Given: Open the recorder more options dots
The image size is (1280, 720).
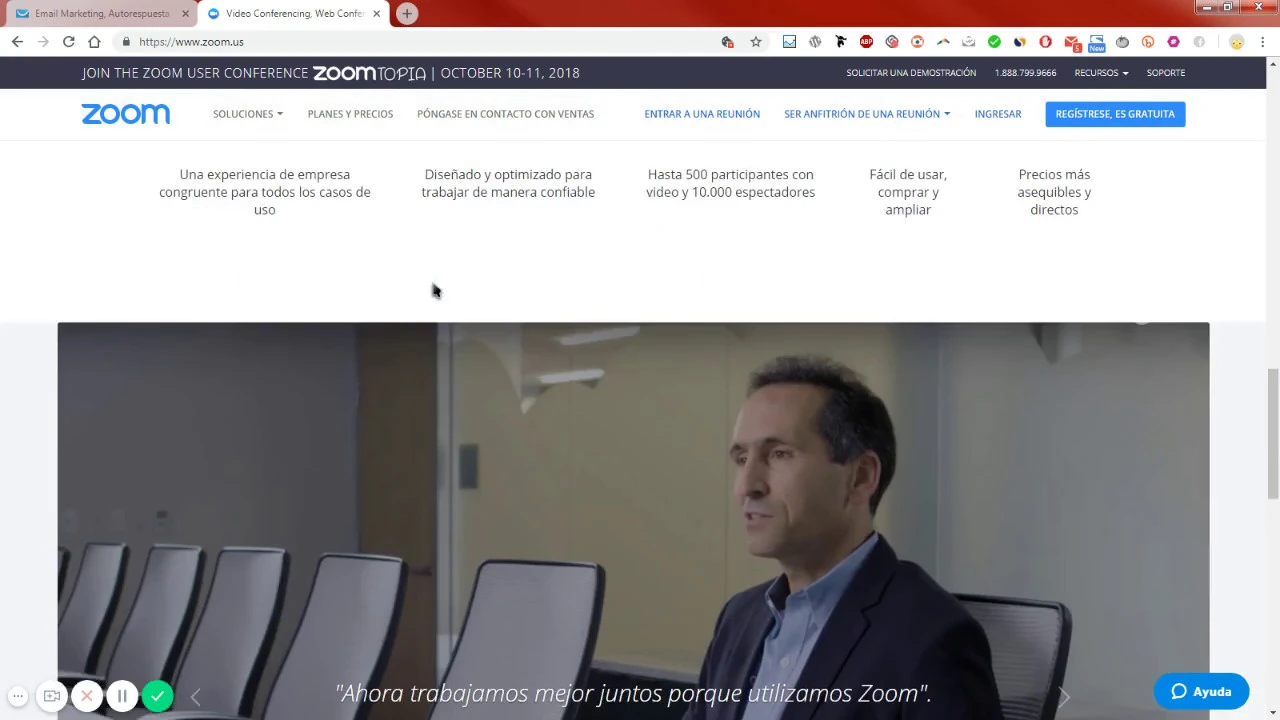Looking at the screenshot, I should [18, 696].
